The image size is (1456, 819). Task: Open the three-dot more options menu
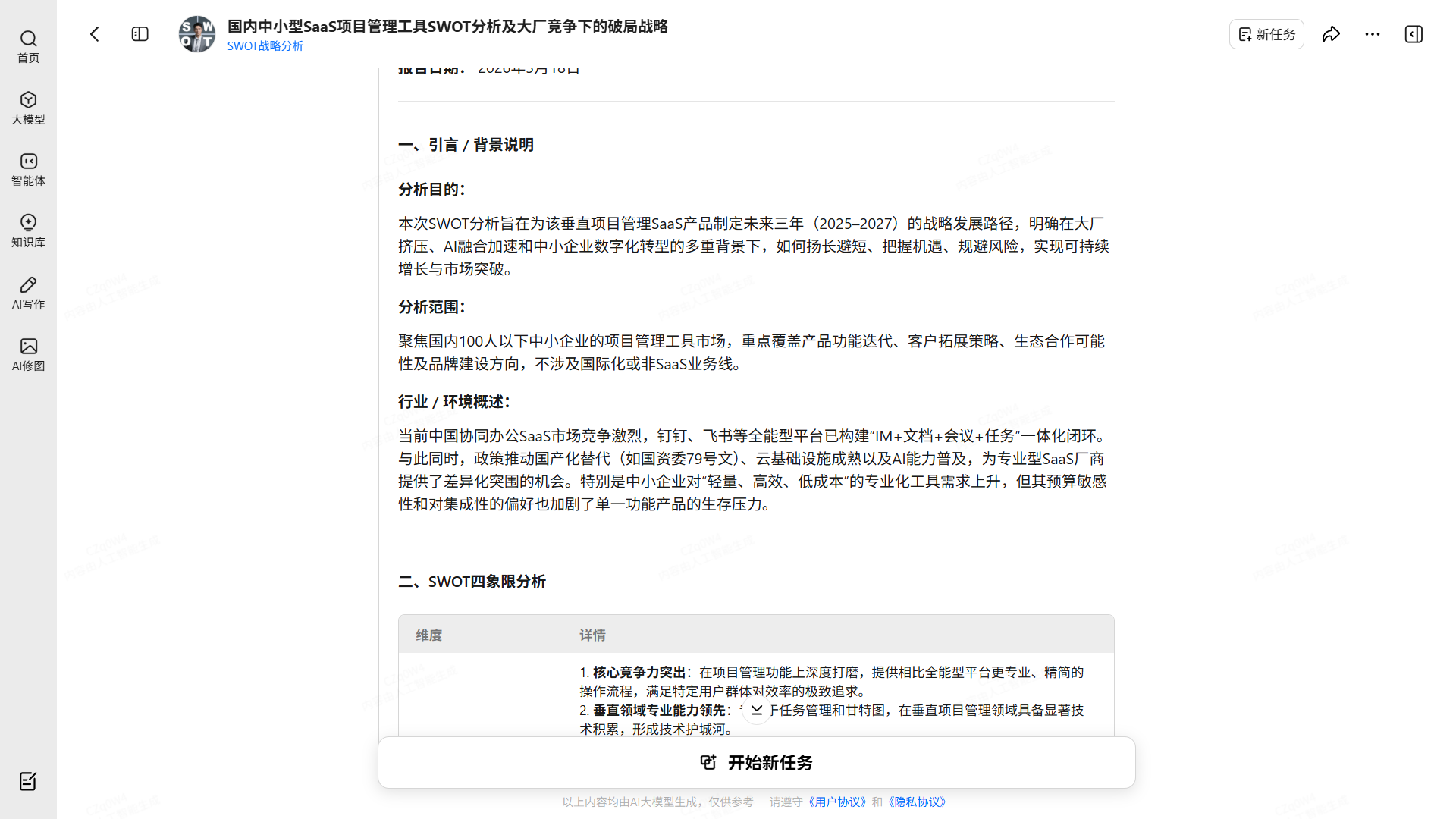[1373, 34]
